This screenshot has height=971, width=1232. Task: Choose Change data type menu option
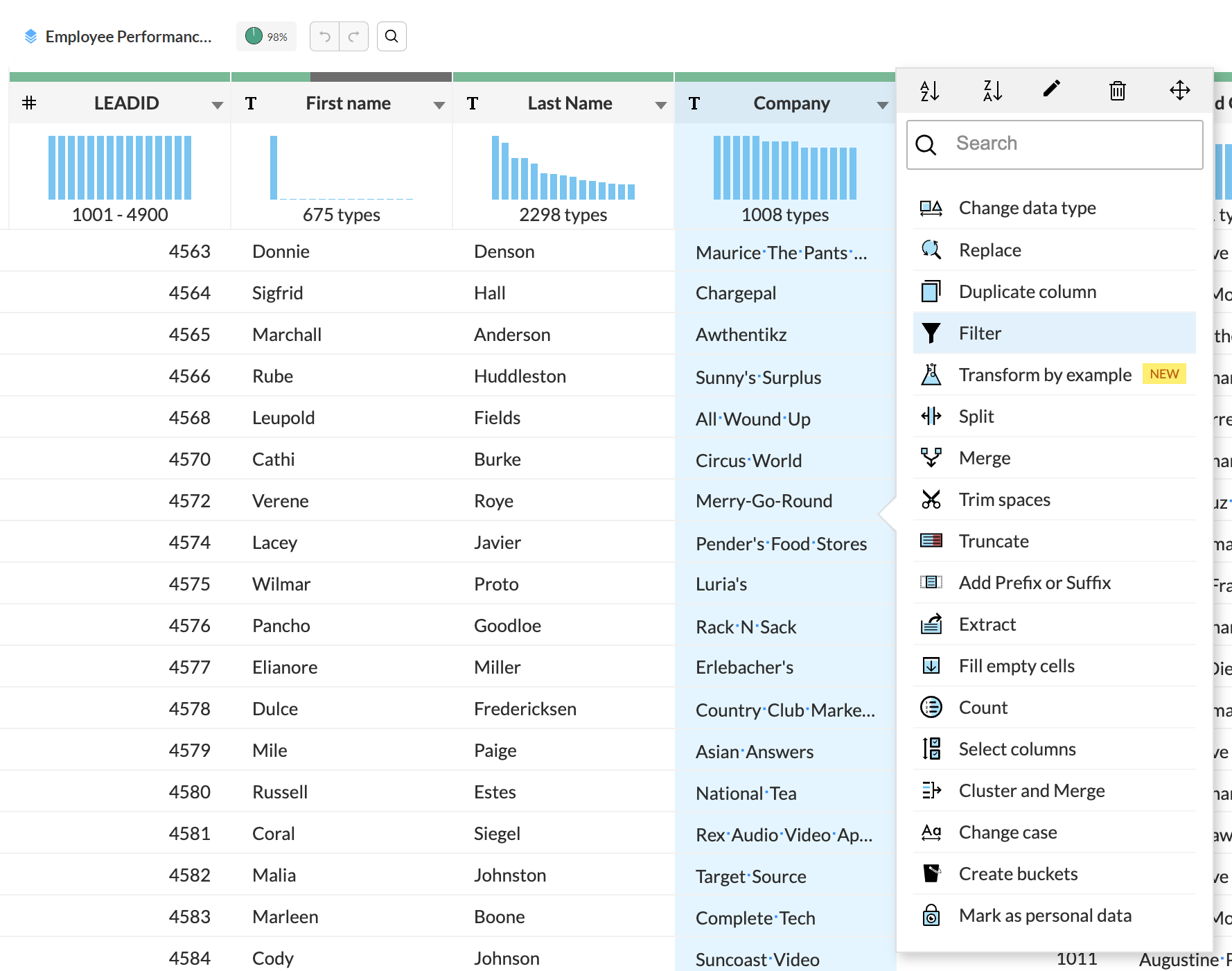tap(1026, 208)
